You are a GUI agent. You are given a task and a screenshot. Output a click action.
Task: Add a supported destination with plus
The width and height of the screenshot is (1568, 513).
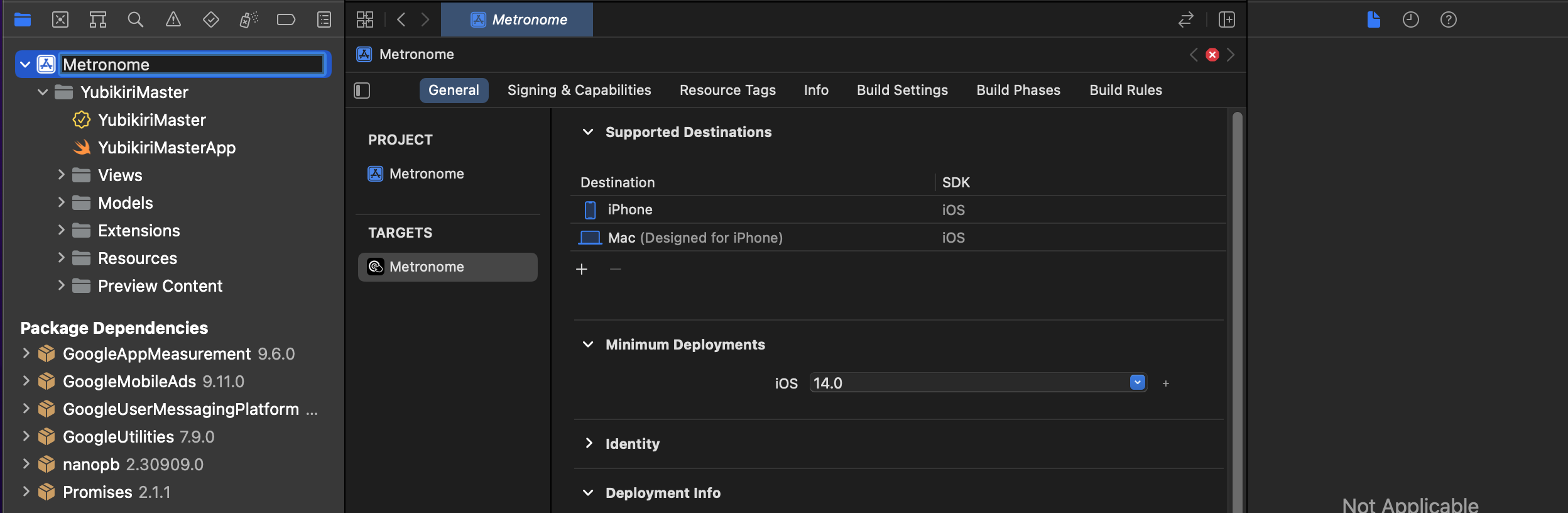[x=582, y=269]
